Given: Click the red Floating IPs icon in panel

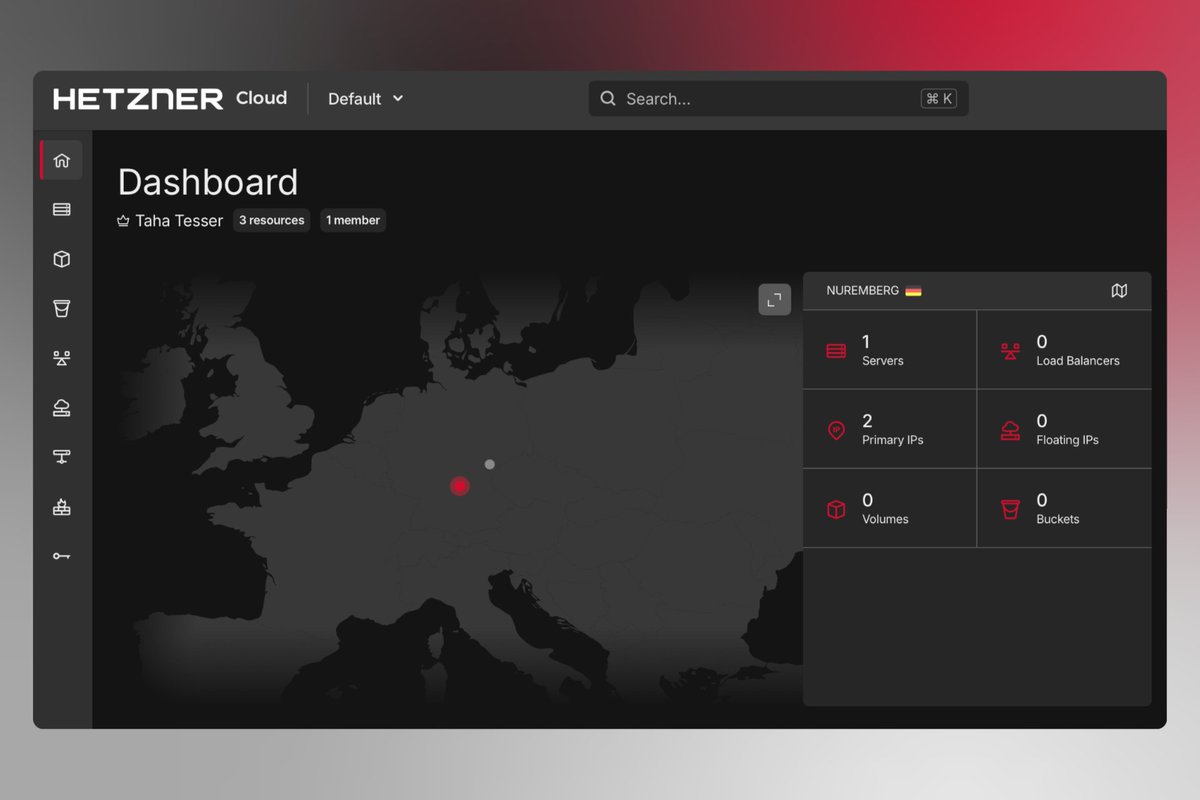Looking at the screenshot, I should 1010,430.
